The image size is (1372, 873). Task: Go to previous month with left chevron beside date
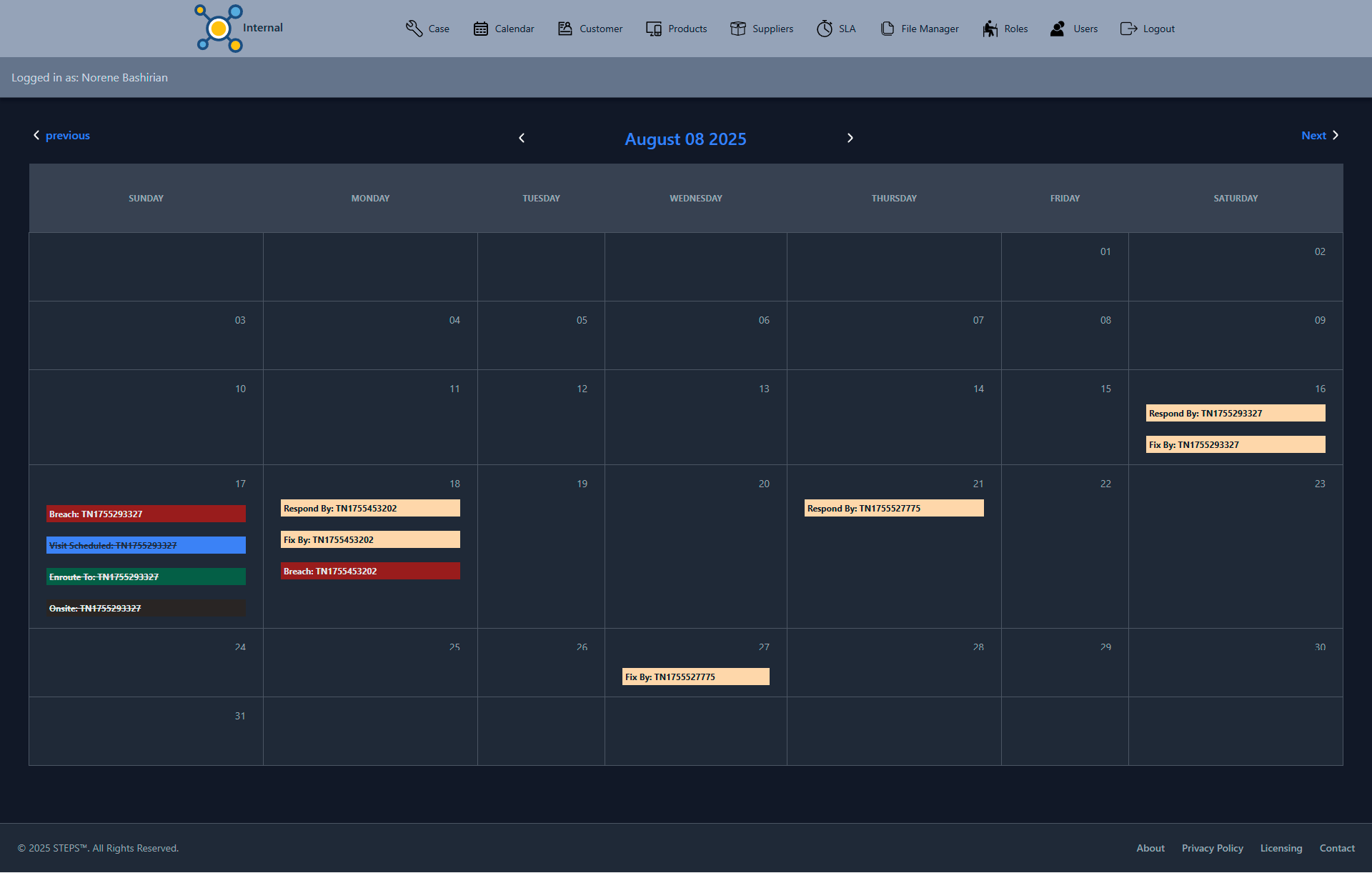tap(522, 139)
